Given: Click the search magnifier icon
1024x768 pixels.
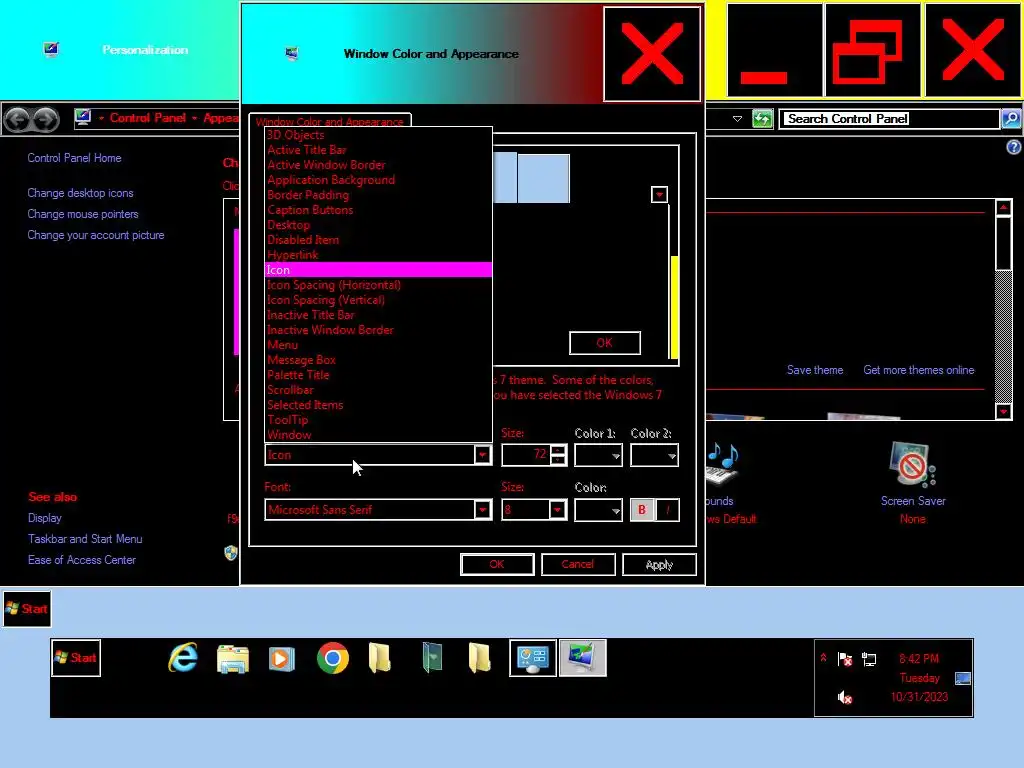Looking at the screenshot, I should pos(1011,119).
